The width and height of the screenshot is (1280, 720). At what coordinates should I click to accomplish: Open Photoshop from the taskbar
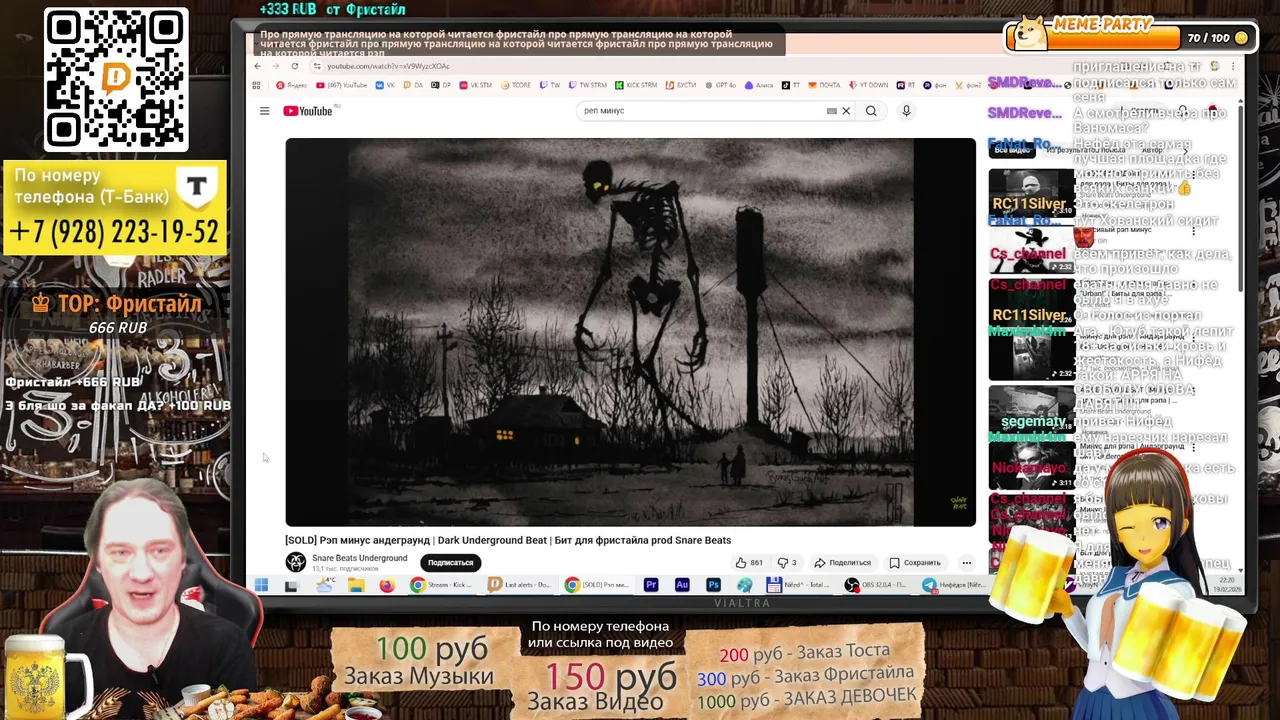(713, 585)
